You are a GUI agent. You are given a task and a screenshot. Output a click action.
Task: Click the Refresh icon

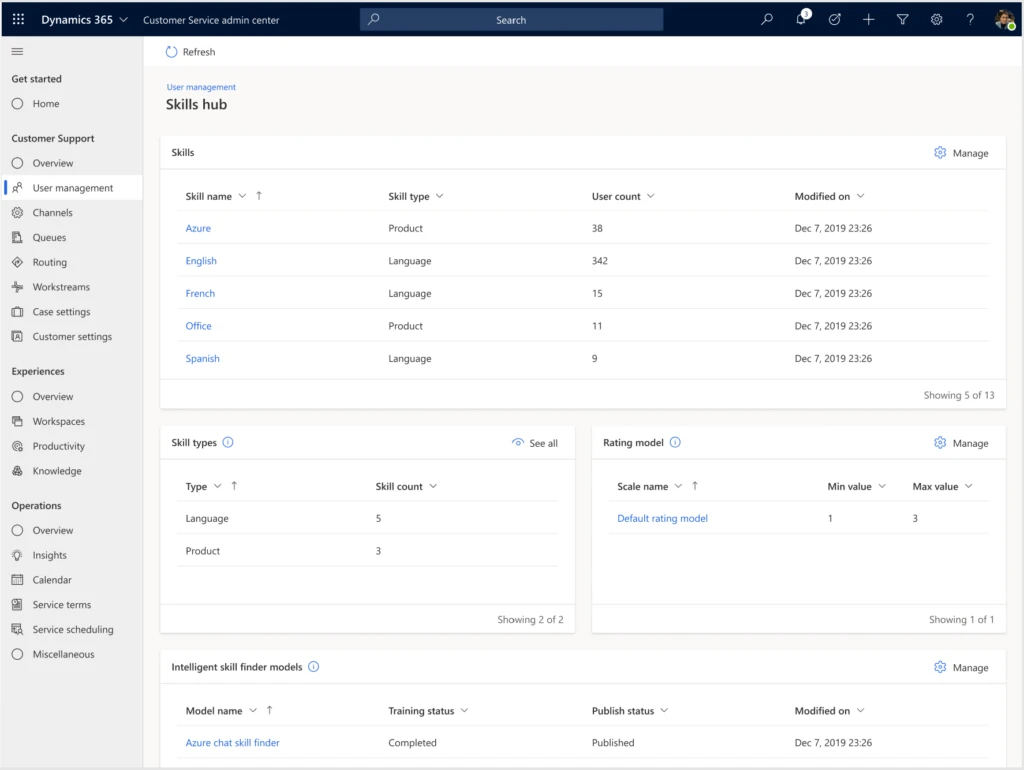171,52
